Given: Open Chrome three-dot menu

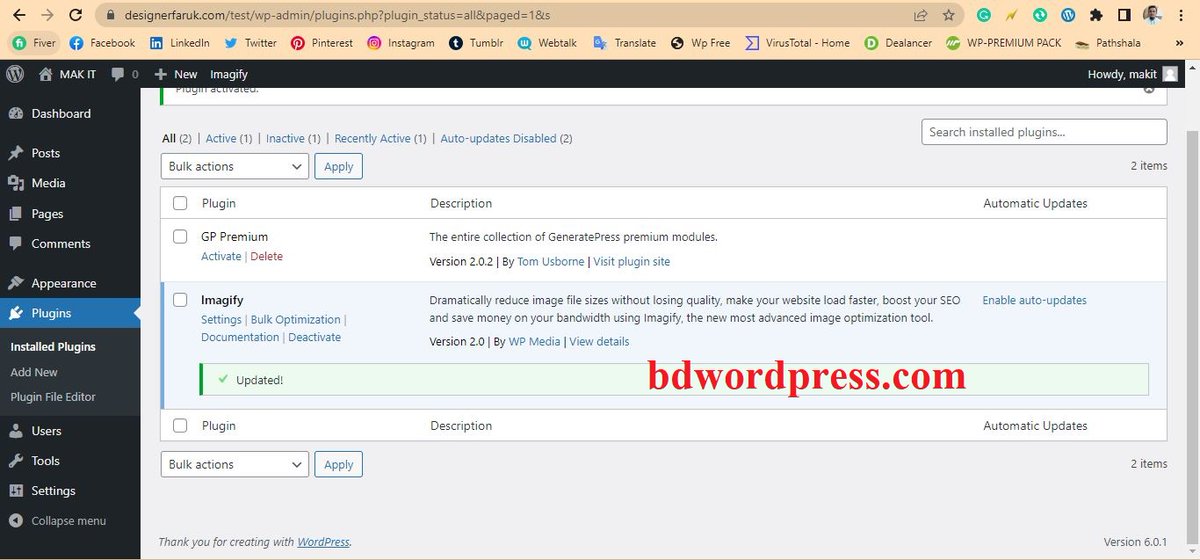Looking at the screenshot, I should (1182, 15).
